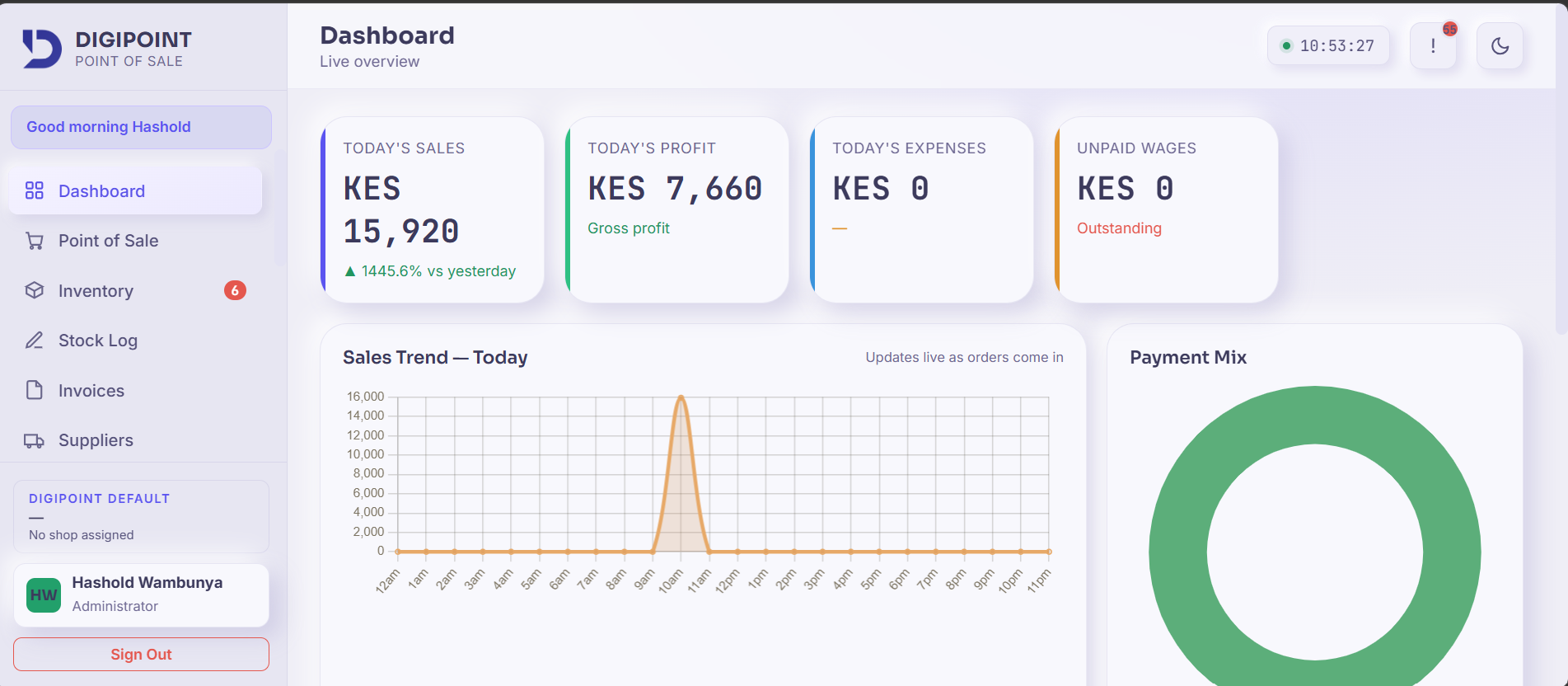Screen dimensions: 1568x686
Task: Click the 'Sales Trend — Today' heading
Action: pyautogui.click(x=435, y=357)
